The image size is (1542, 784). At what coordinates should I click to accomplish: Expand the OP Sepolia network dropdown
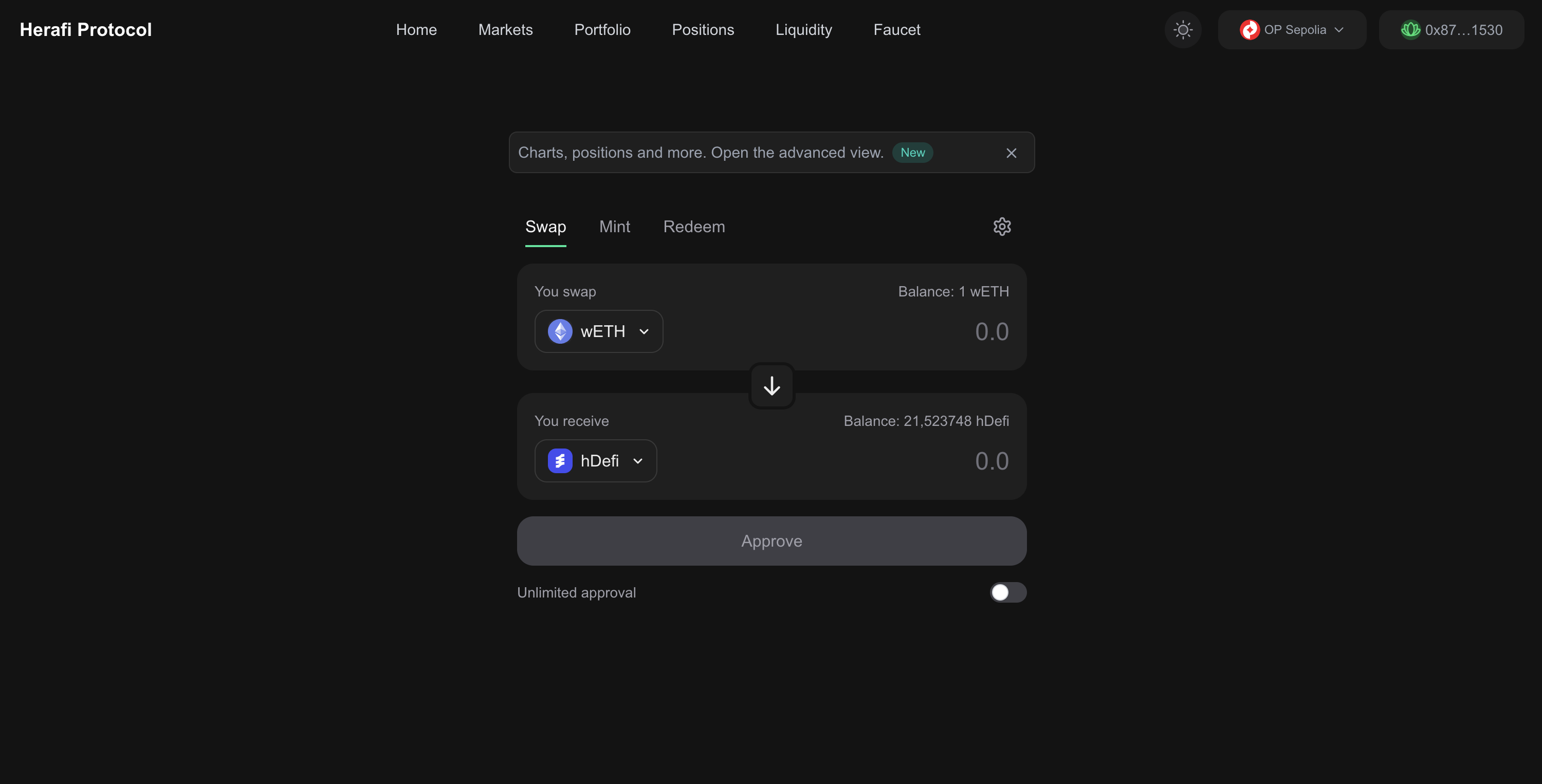pyautogui.click(x=1292, y=30)
